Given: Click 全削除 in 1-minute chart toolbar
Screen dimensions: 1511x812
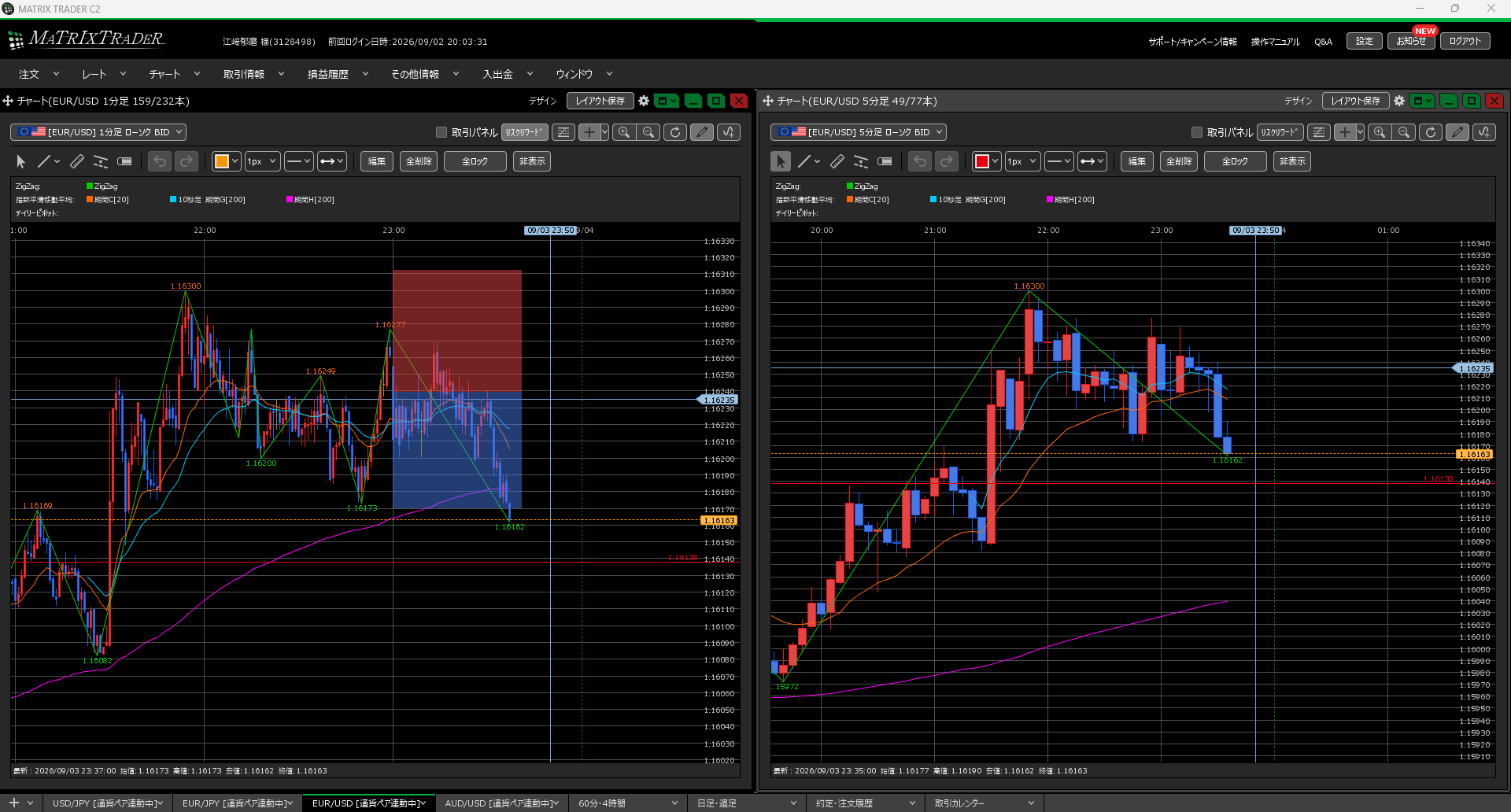Looking at the screenshot, I should (x=419, y=161).
